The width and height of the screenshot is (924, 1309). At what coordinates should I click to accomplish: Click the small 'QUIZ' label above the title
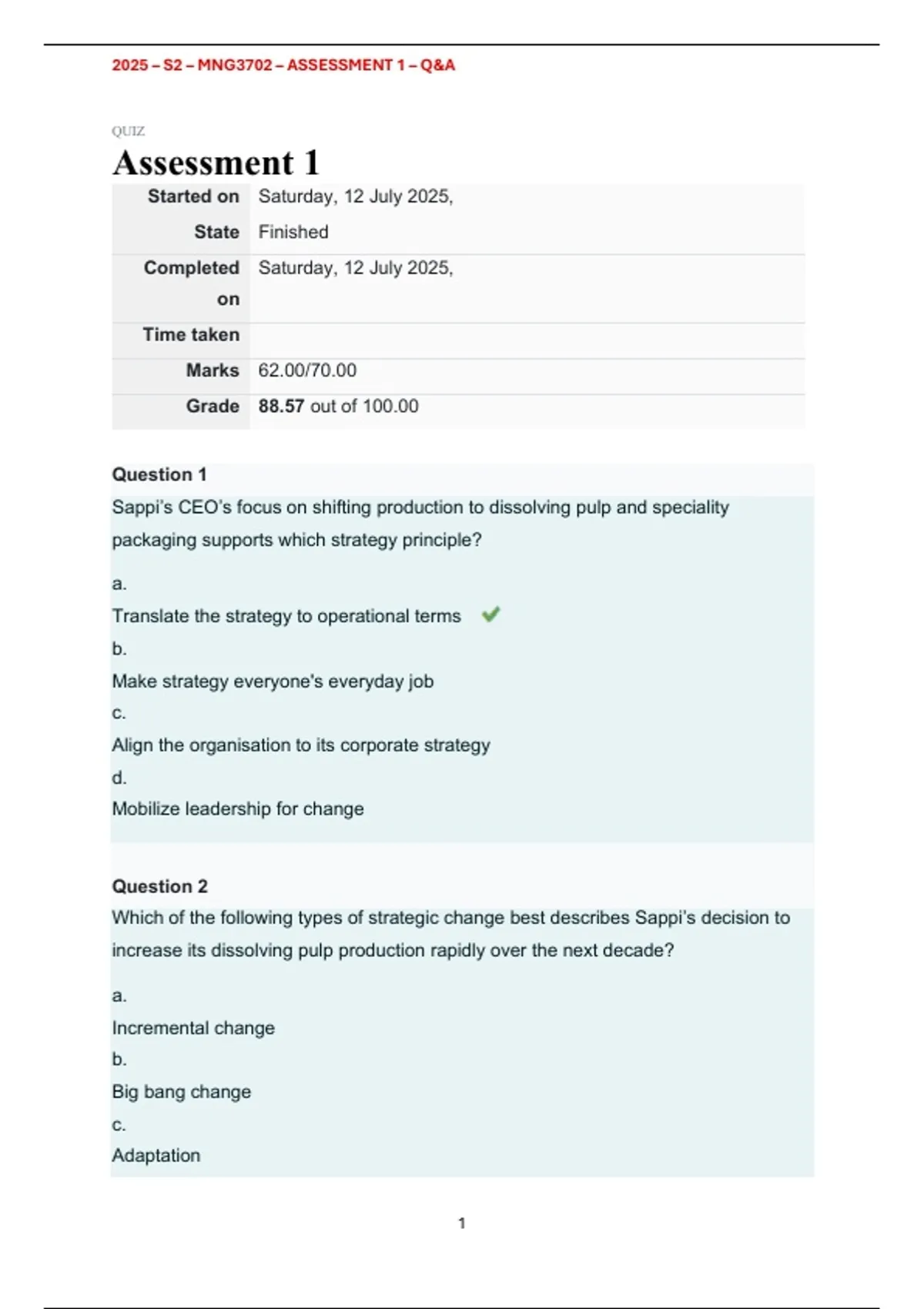point(128,131)
